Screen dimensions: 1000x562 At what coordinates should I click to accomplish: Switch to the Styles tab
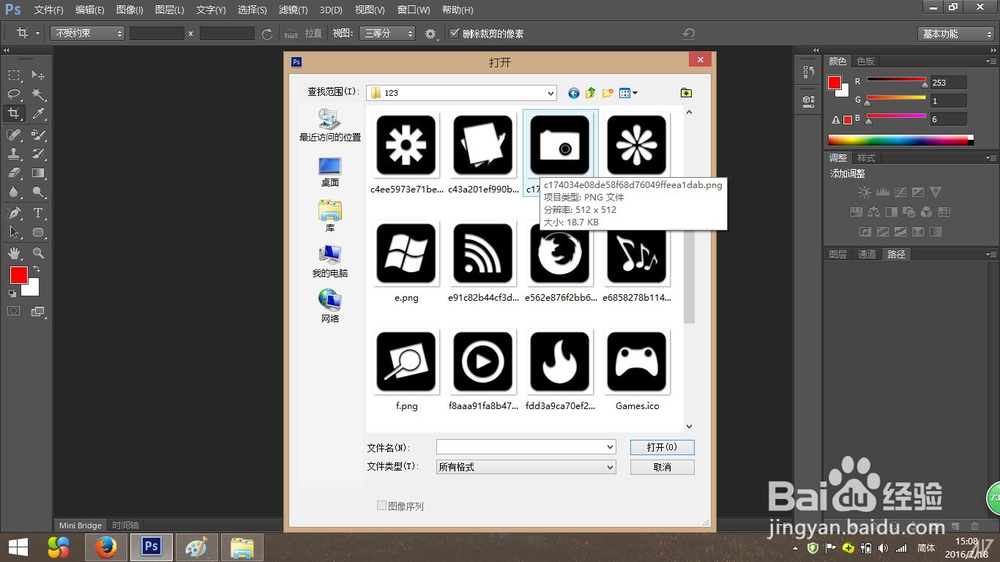coord(865,158)
